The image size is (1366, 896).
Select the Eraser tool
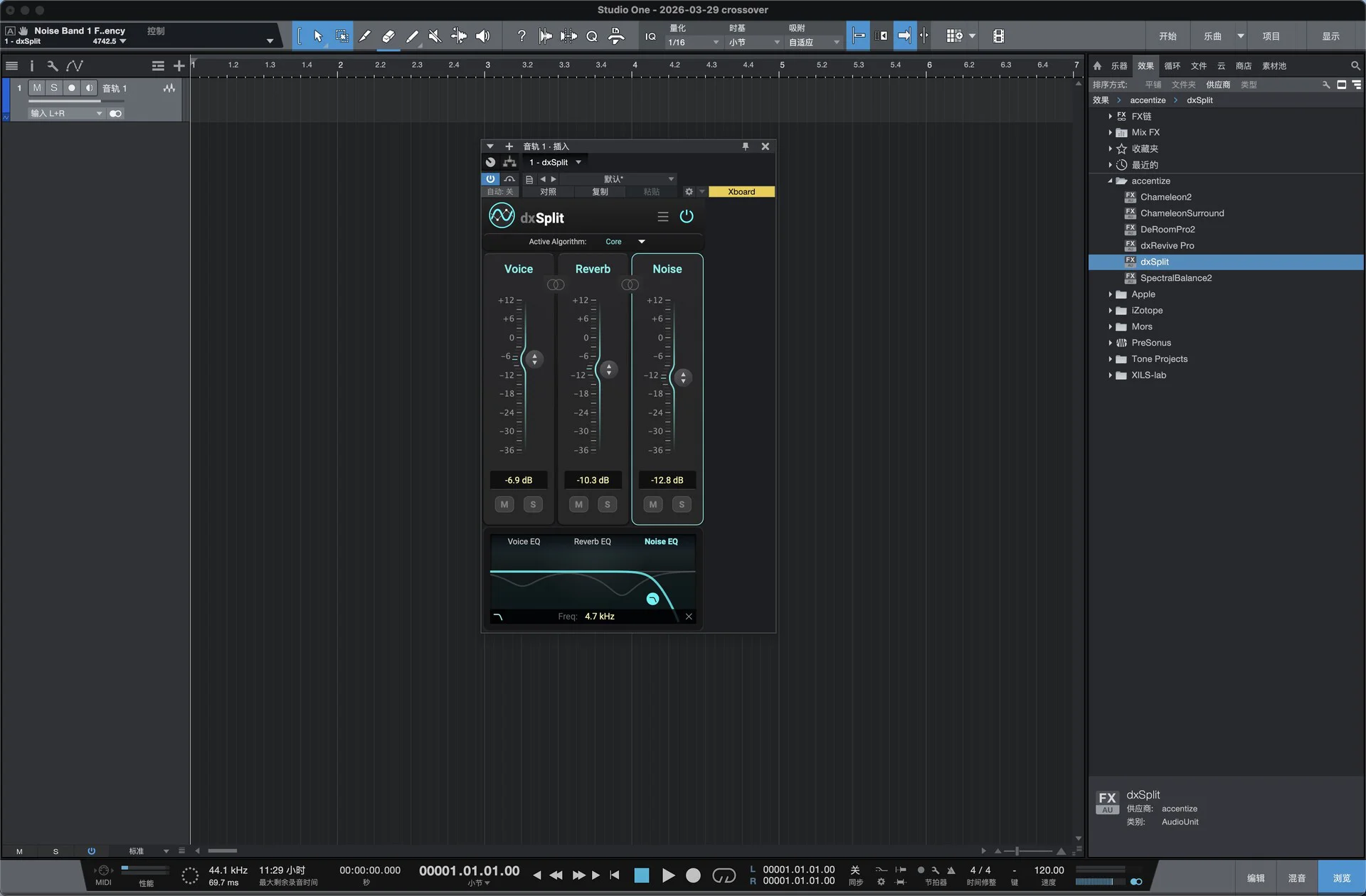pyautogui.click(x=388, y=36)
